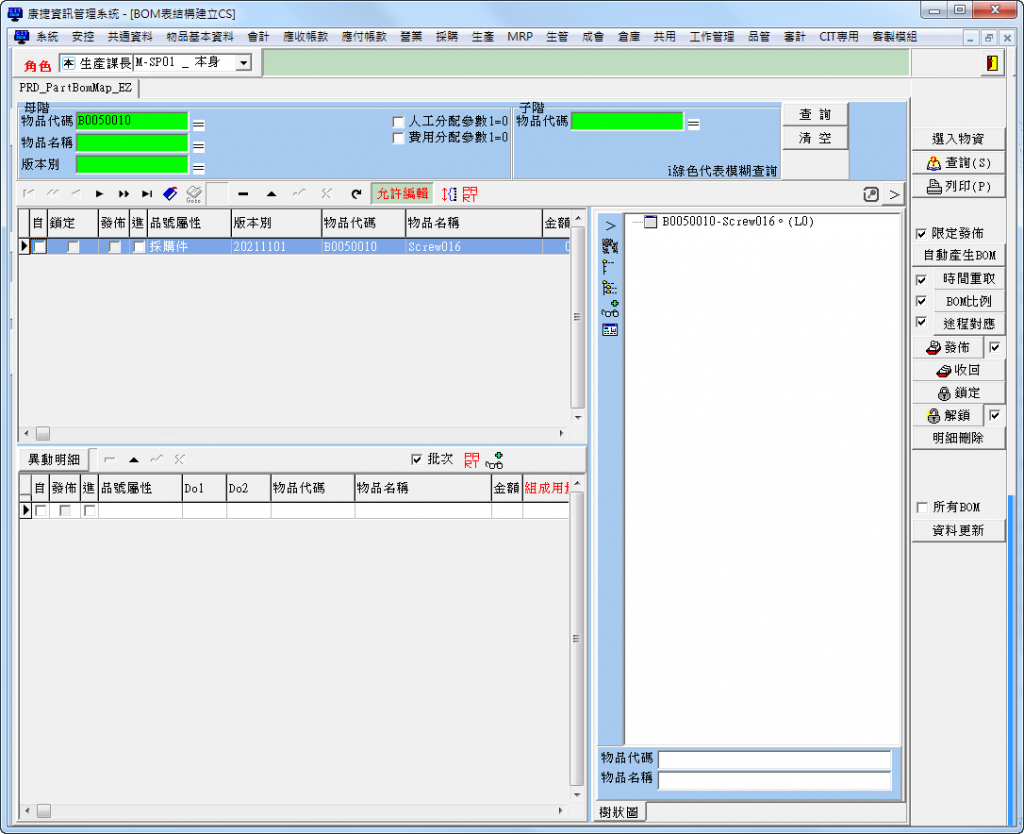Open the 生產 menu

(x=482, y=36)
